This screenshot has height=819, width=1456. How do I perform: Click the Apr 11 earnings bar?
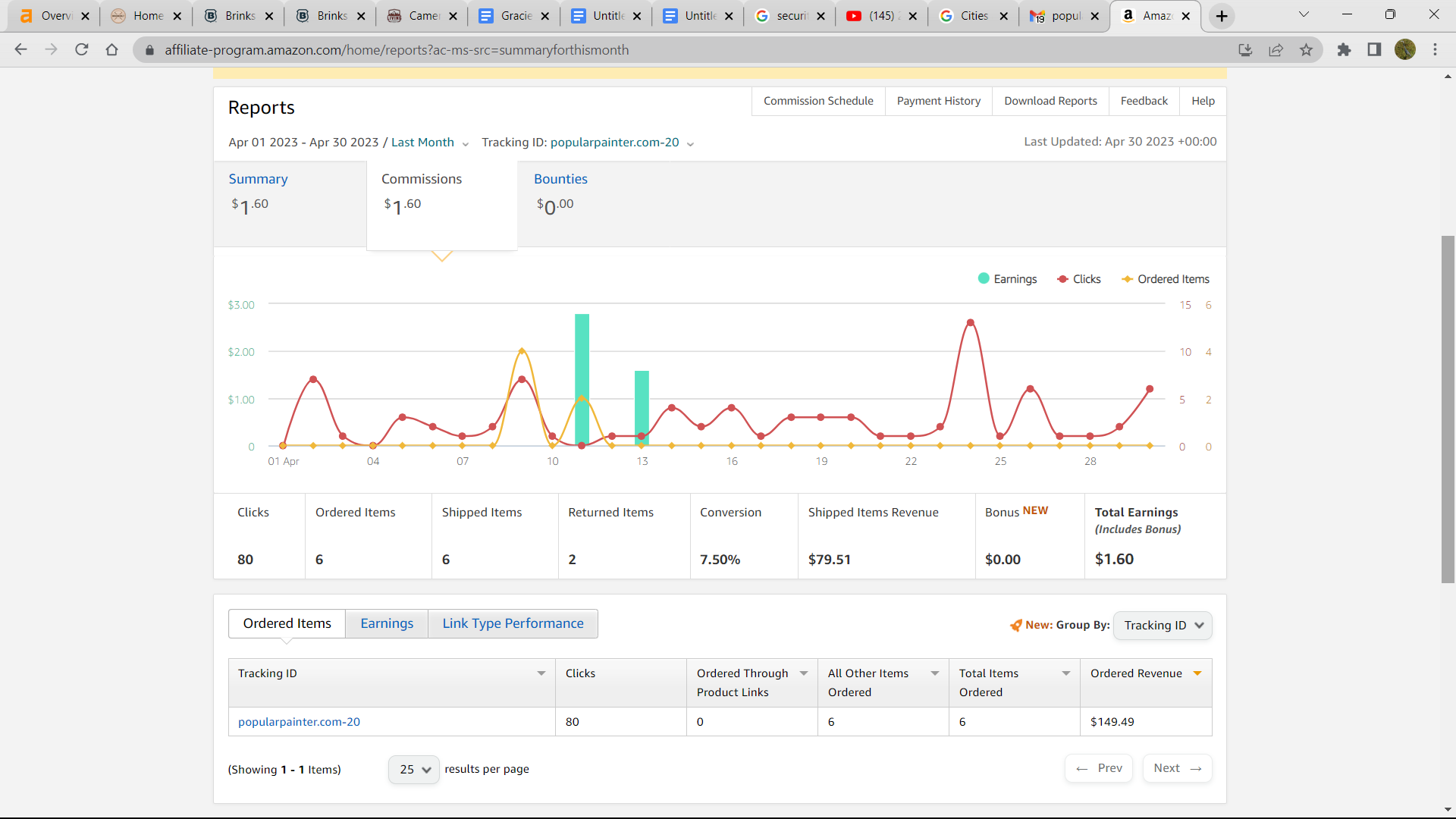click(x=582, y=380)
